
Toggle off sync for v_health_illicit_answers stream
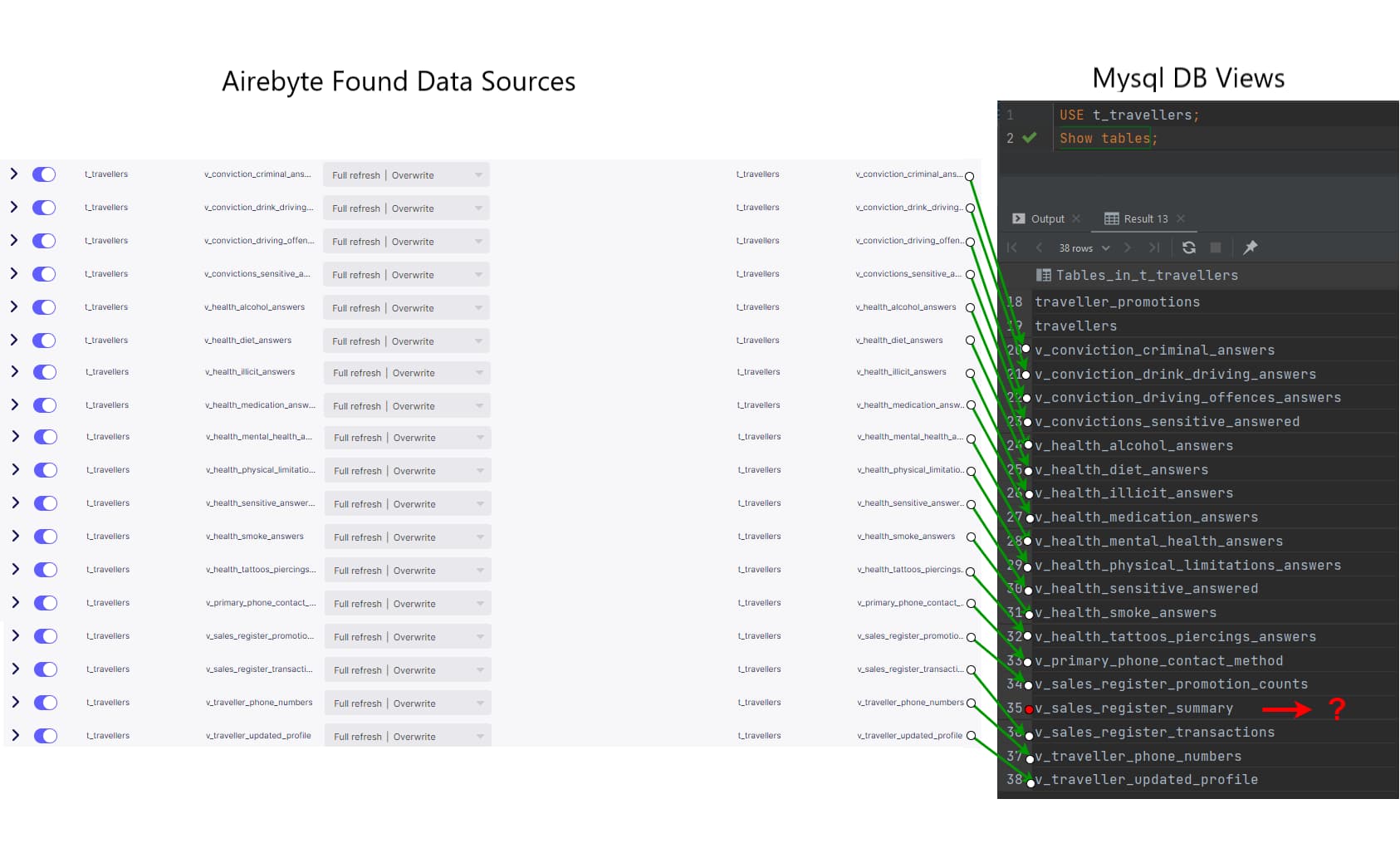[45, 372]
